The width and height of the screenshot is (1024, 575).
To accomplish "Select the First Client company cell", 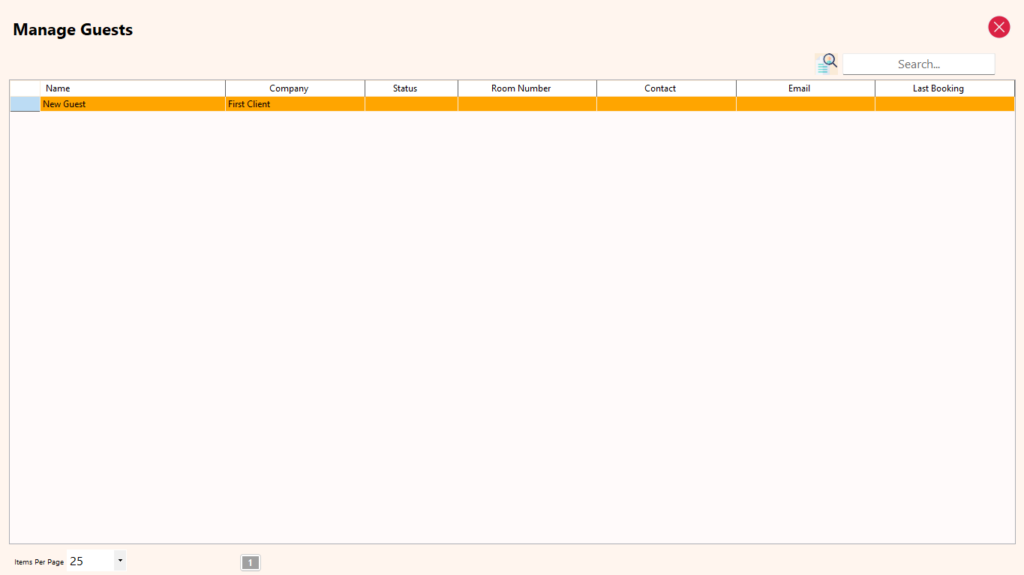I will (x=295, y=104).
